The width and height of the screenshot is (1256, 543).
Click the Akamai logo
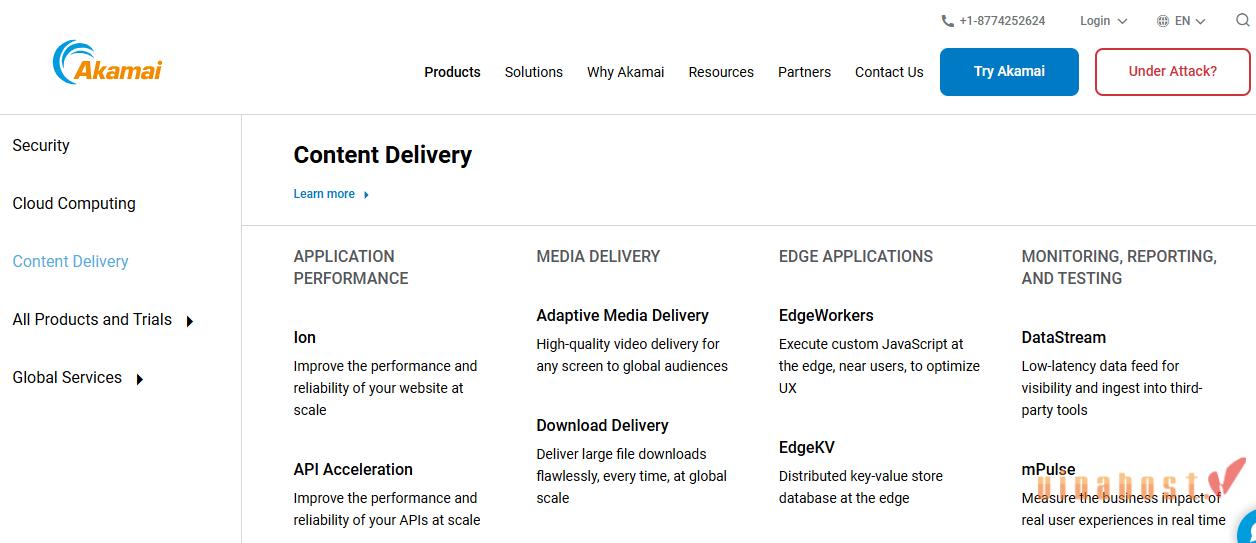point(107,62)
